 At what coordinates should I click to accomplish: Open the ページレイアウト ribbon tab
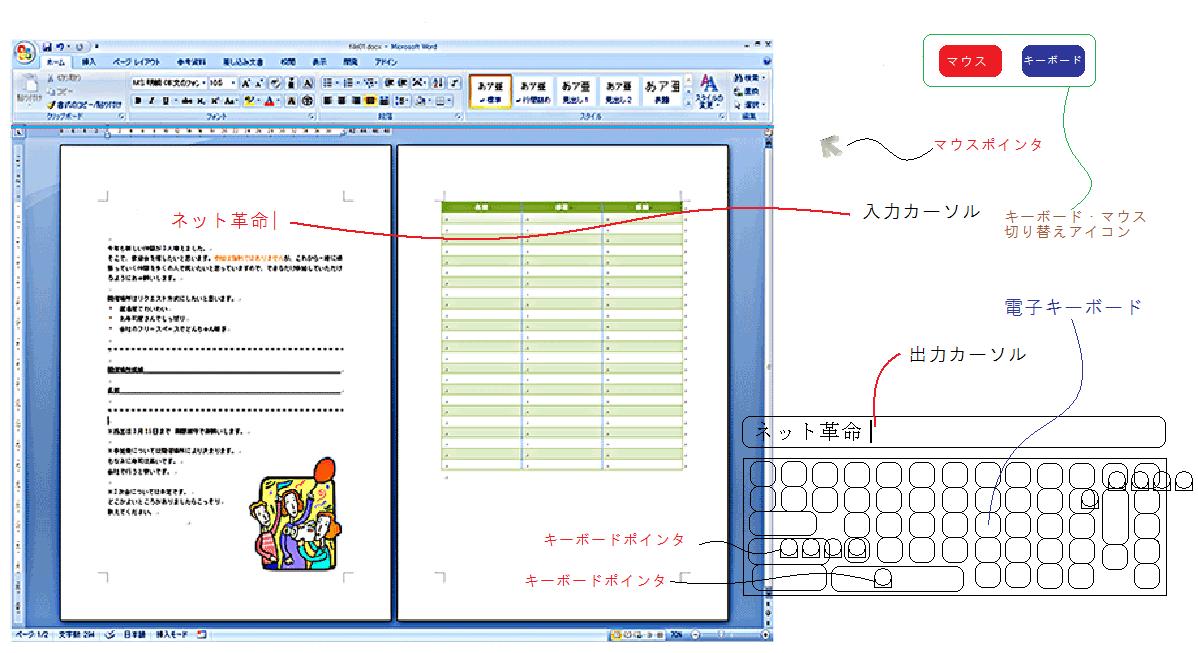(x=135, y=62)
